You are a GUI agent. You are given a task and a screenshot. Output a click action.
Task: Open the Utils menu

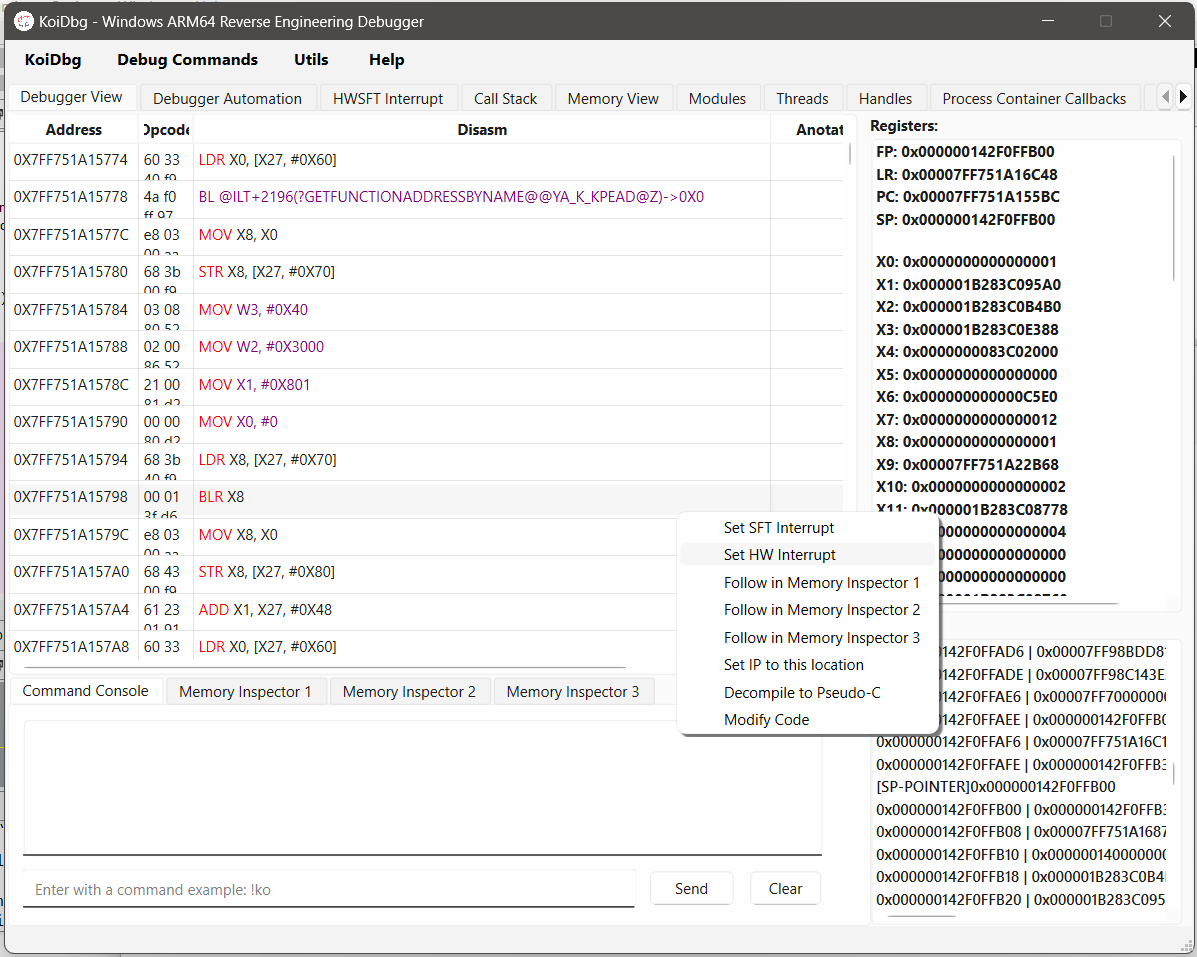311,60
